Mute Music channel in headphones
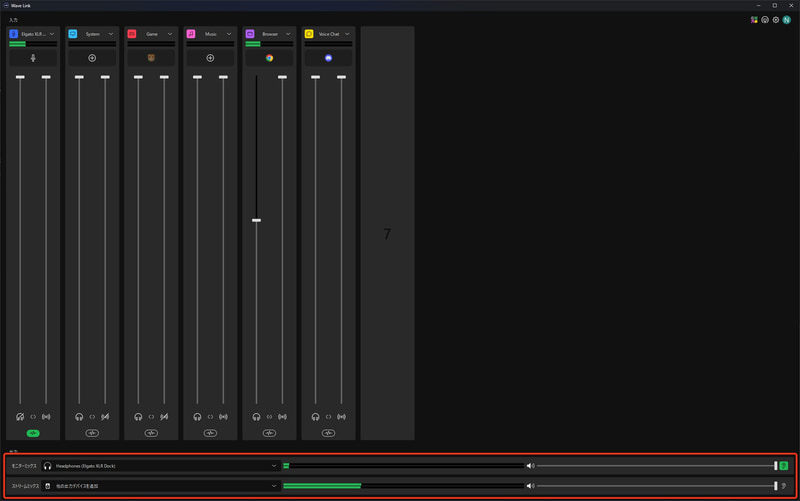This screenshot has width=800, height=501. (x=197, y=417)
